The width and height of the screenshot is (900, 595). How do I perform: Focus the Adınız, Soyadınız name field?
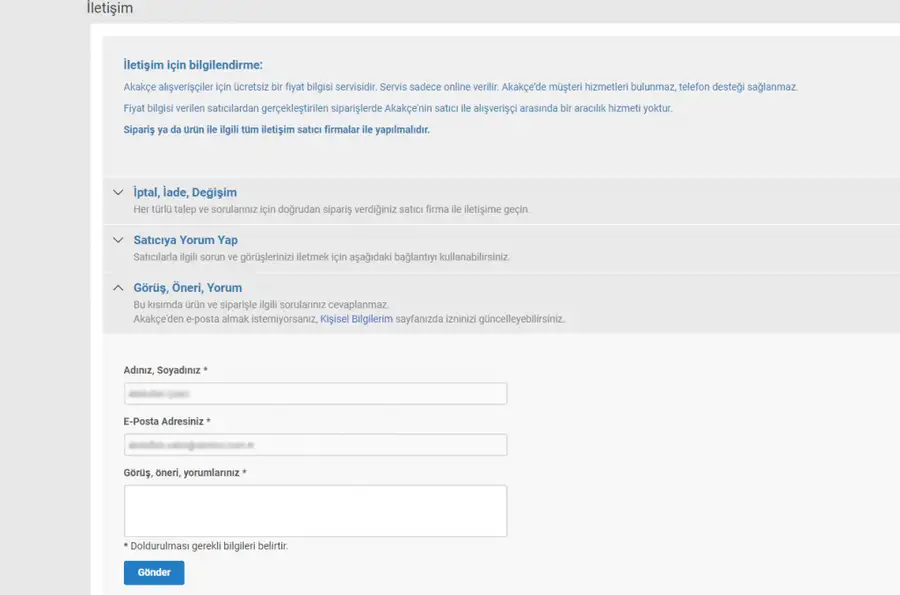315,394
